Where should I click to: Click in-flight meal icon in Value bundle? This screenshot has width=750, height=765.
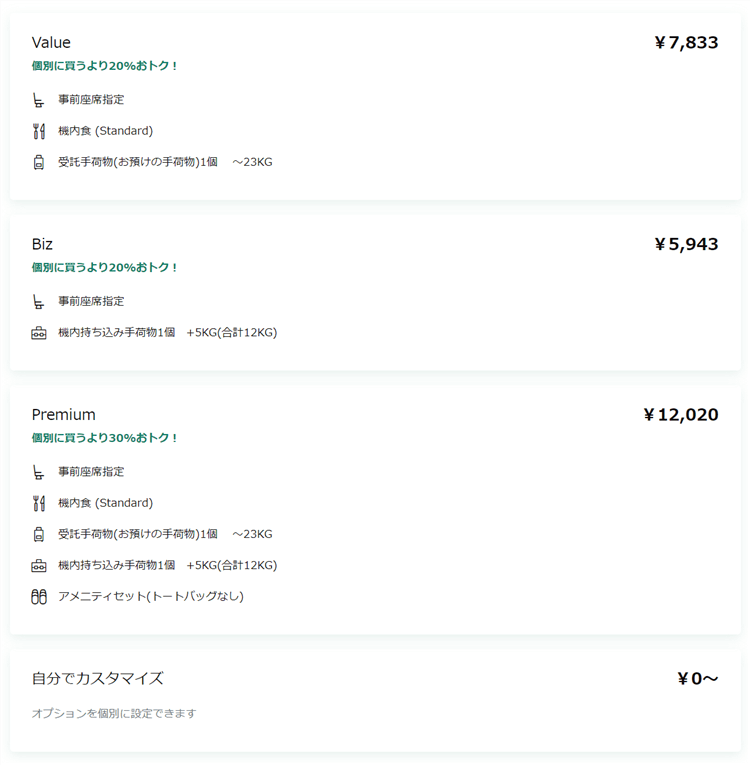tap(39, 131)
